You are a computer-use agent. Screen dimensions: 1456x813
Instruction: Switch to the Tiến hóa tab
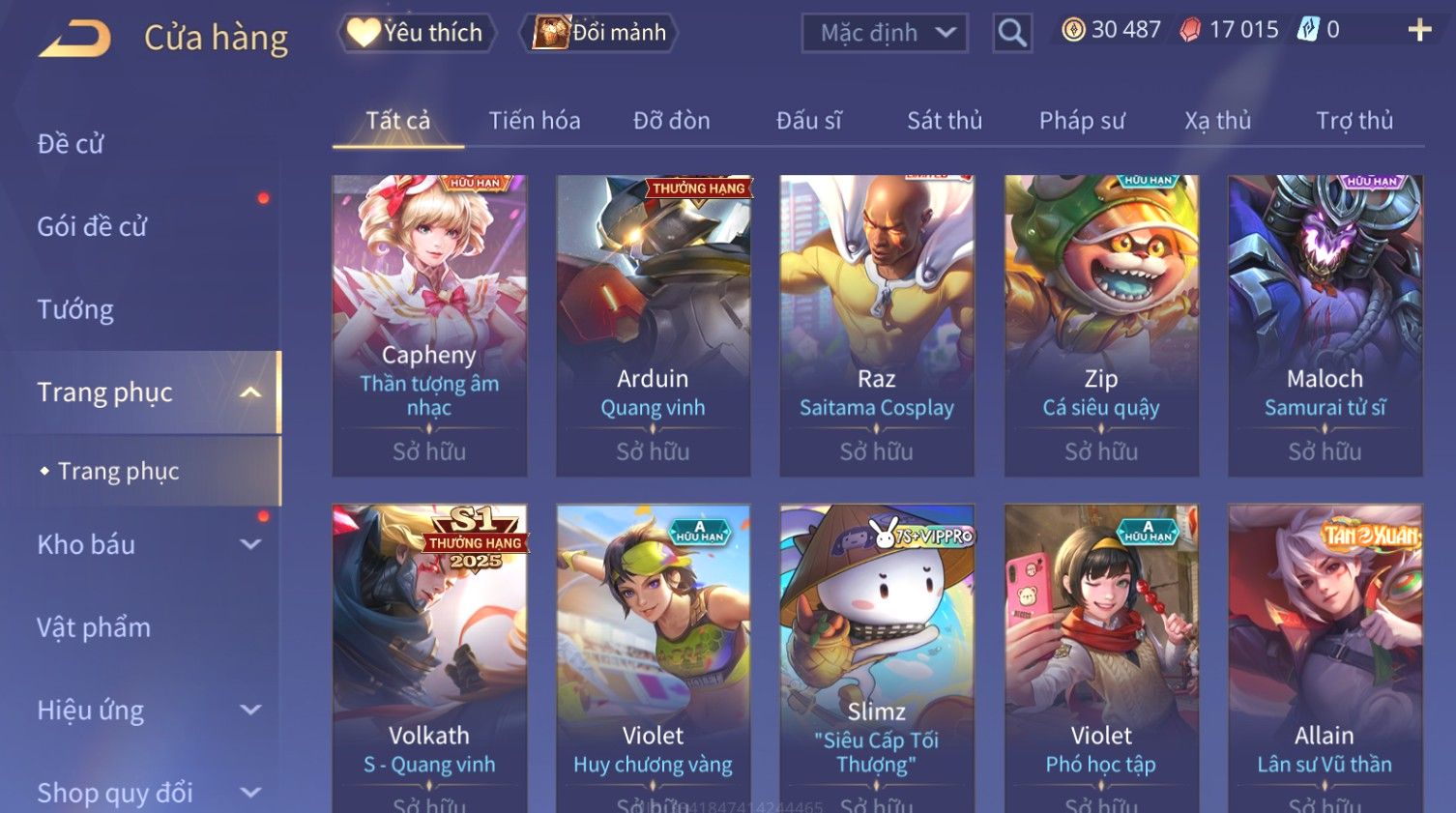point(535,121)
